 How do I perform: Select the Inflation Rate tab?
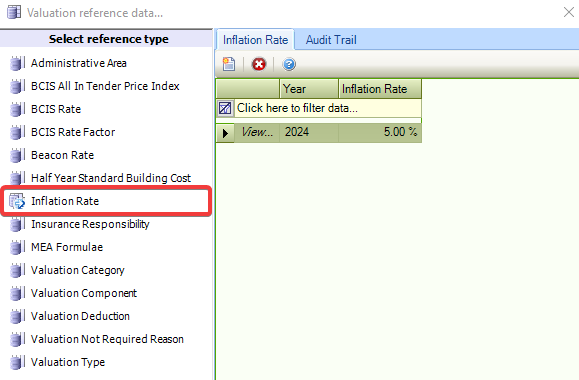click(x=255, y=40)
